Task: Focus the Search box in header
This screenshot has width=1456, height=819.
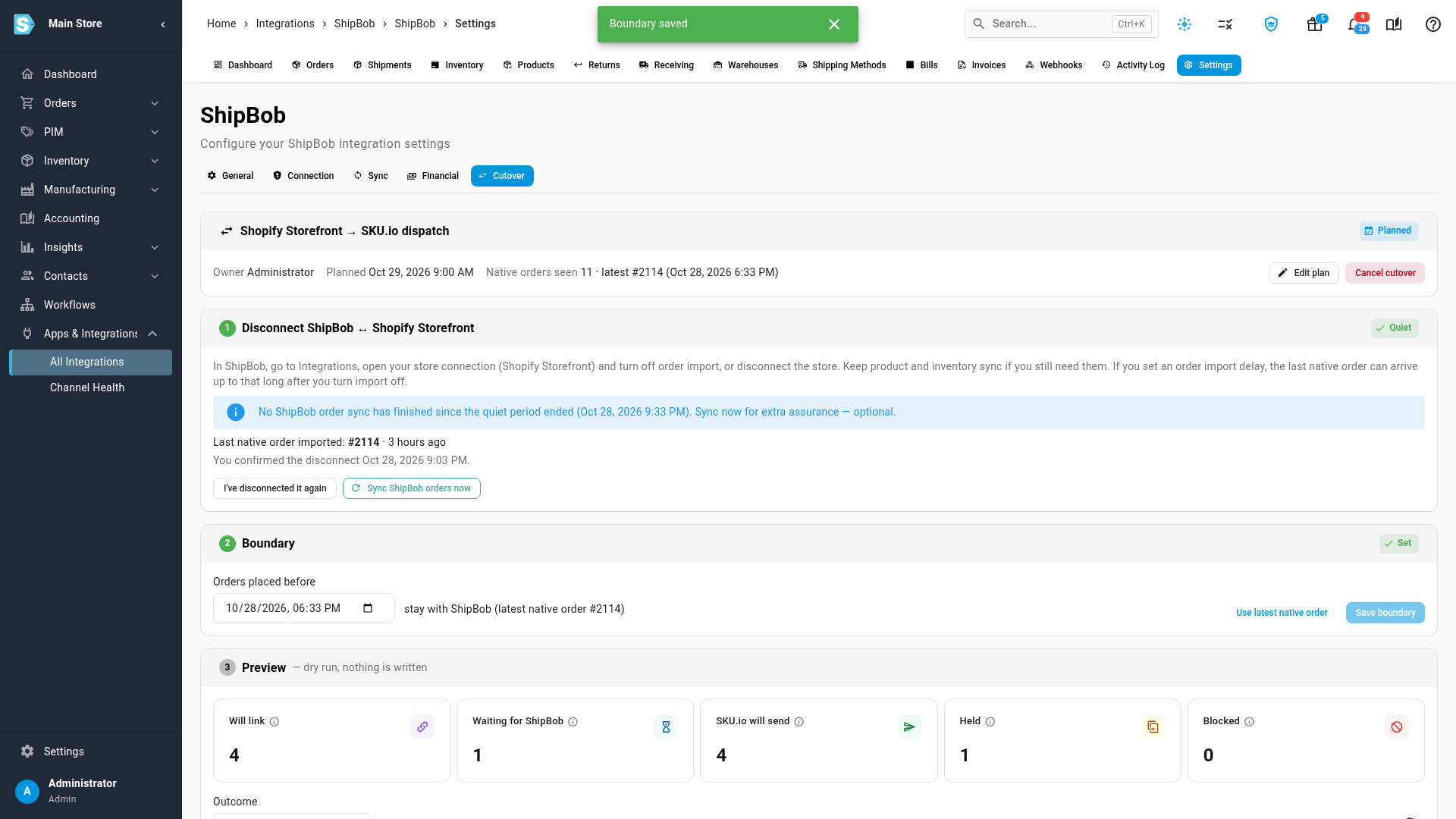Action: 1061,24
